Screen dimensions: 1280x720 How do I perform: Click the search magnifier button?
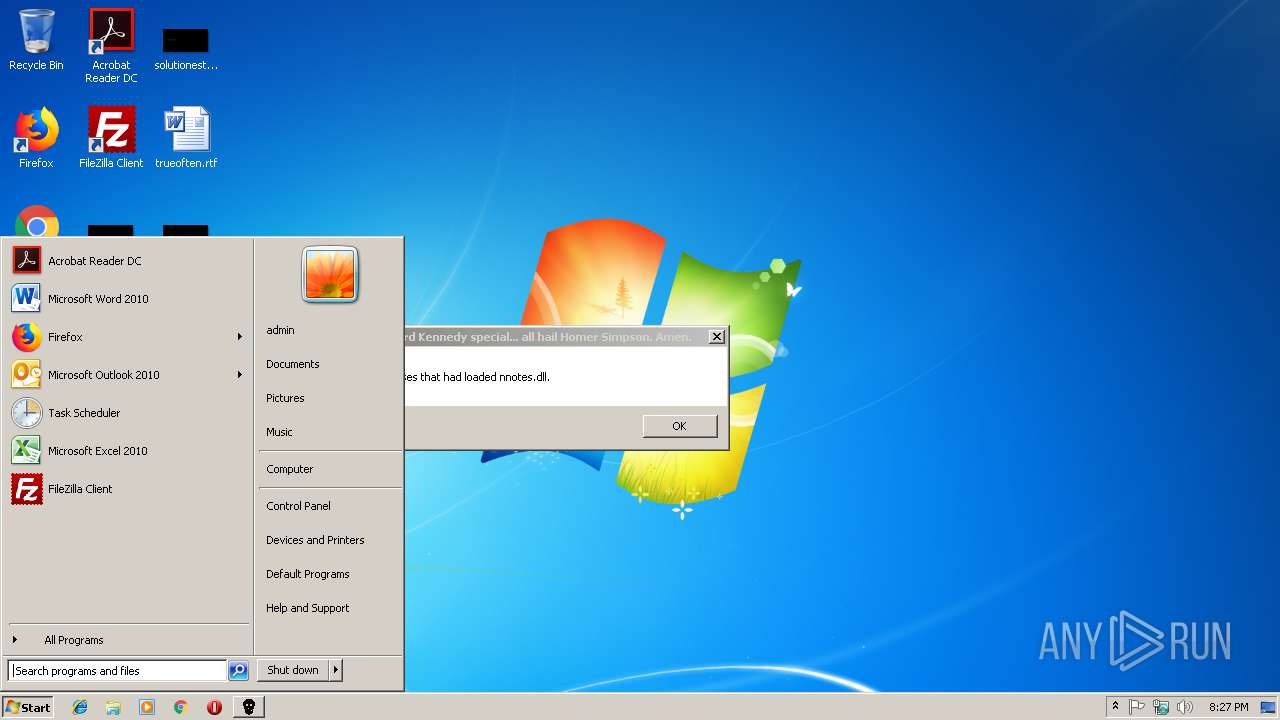click(x=238, y=671)
